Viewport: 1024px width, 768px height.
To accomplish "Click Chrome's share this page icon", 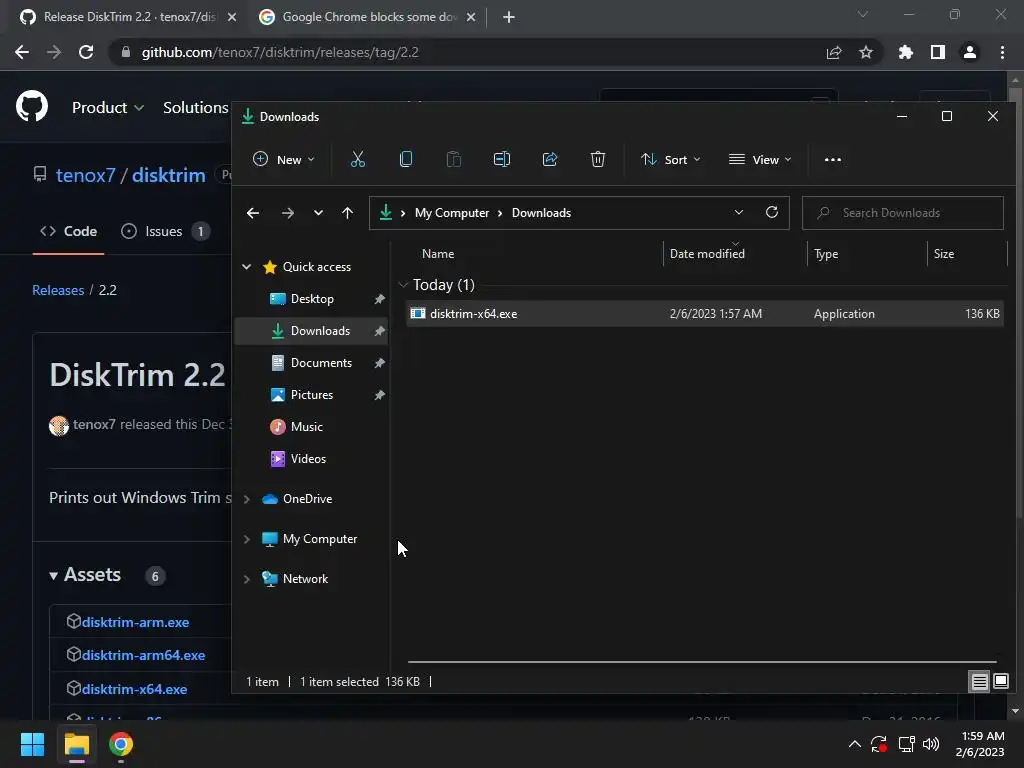I will 834,52.
